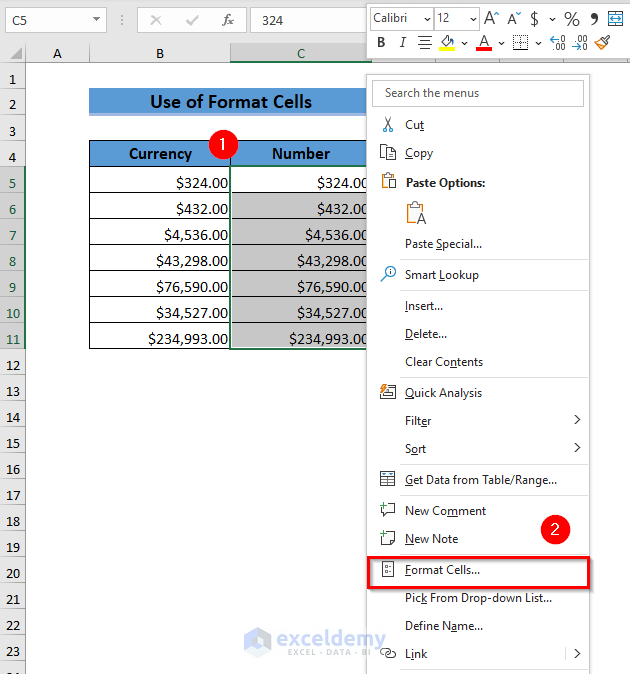Click cell C7 showing $4,536.00
630x674 pixels.
[x=299, y=232]
